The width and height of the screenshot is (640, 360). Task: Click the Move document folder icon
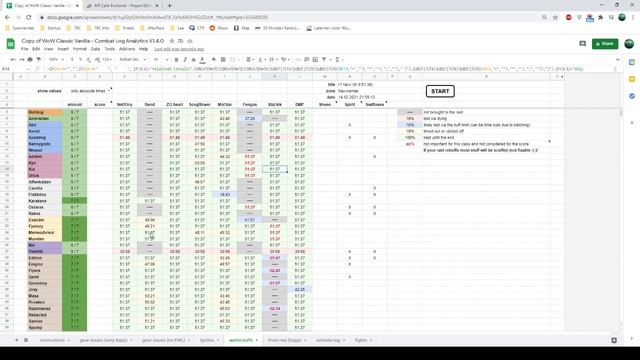click(x=180, y=41)
